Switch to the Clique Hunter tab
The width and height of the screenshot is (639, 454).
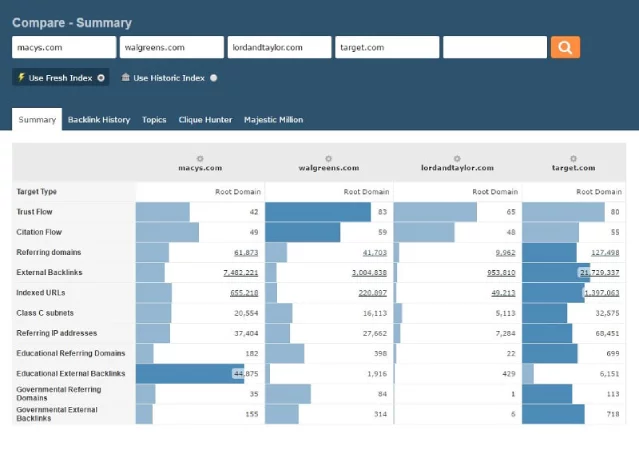pos(205,120)
